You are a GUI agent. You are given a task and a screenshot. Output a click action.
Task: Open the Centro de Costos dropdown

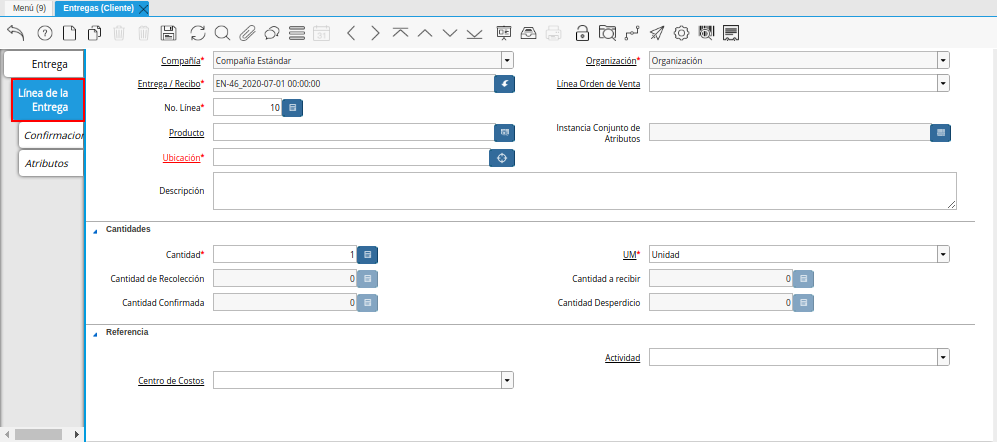click(507, 380)
